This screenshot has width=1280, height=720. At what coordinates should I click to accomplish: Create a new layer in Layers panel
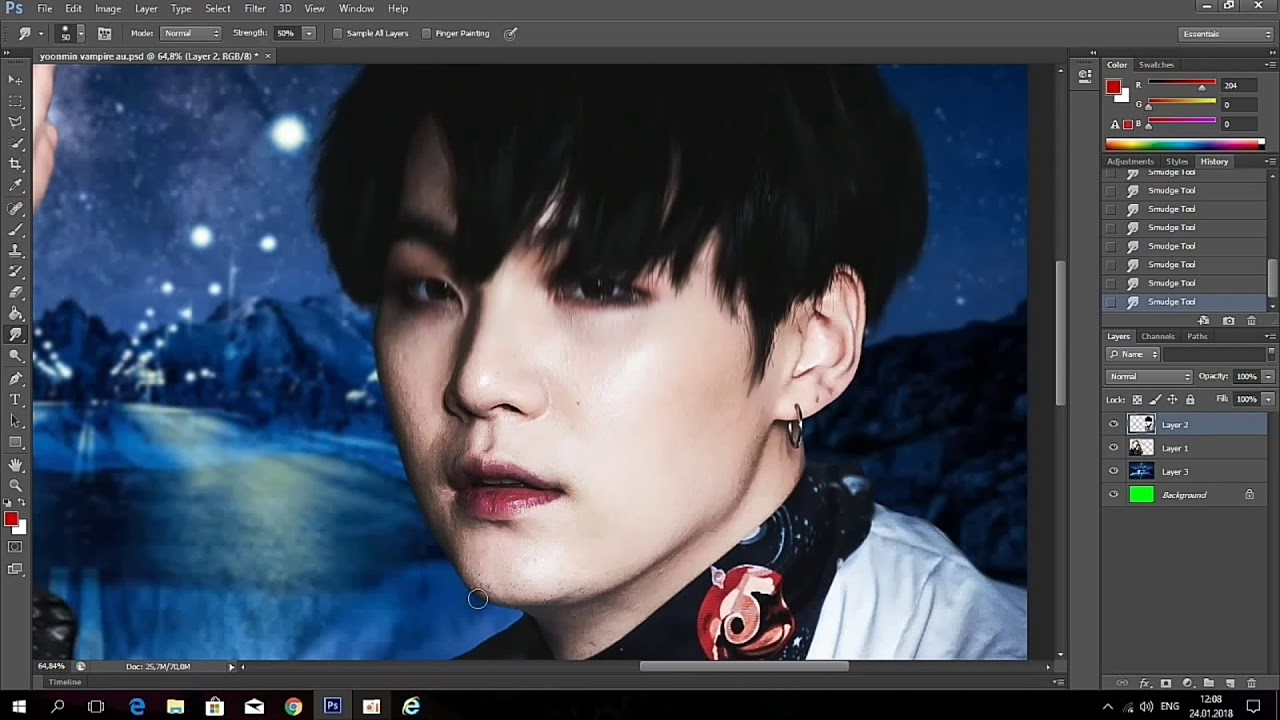[x=1230, y=683]
